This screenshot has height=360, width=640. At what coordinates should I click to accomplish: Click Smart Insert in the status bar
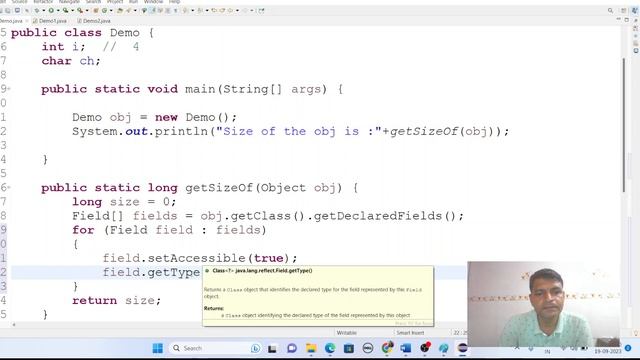point(410,333)
